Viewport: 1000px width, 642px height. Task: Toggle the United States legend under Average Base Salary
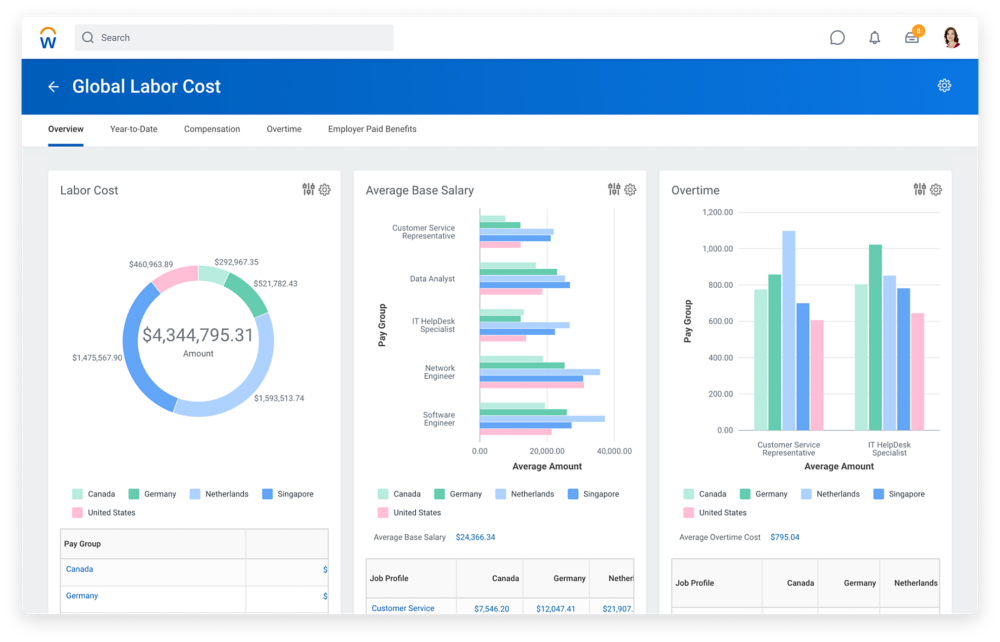409,512
